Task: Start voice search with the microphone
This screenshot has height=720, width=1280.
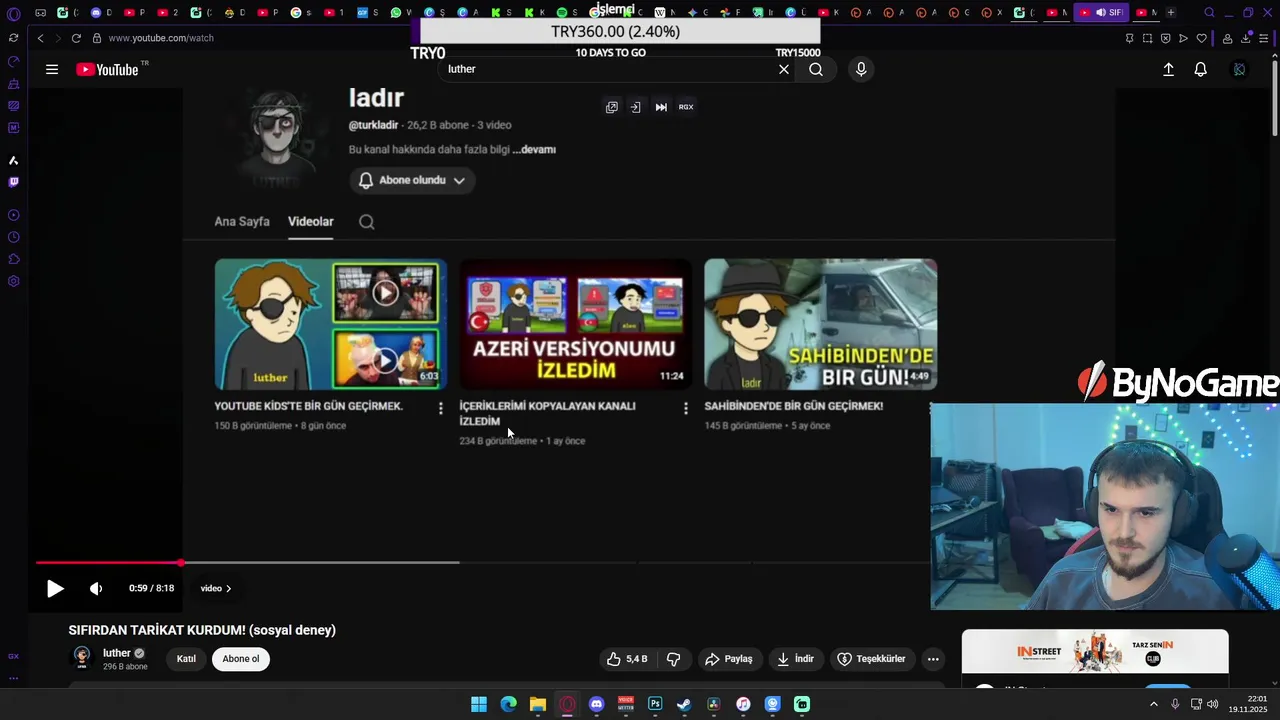Action: [861, 69]
